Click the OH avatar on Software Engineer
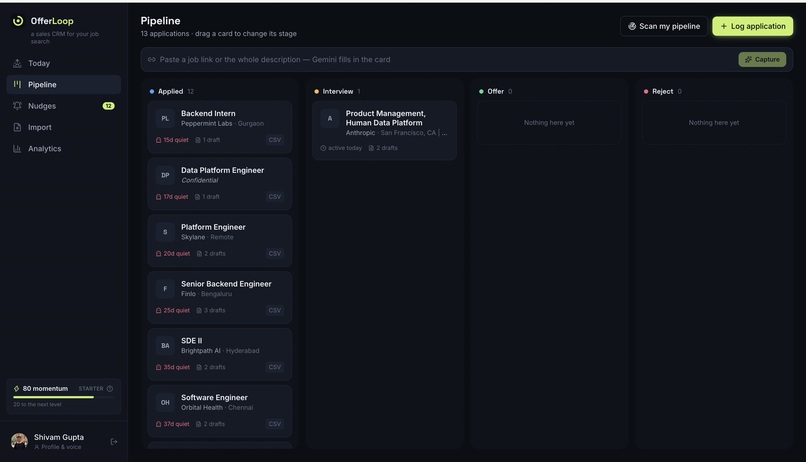 point(165,402)
